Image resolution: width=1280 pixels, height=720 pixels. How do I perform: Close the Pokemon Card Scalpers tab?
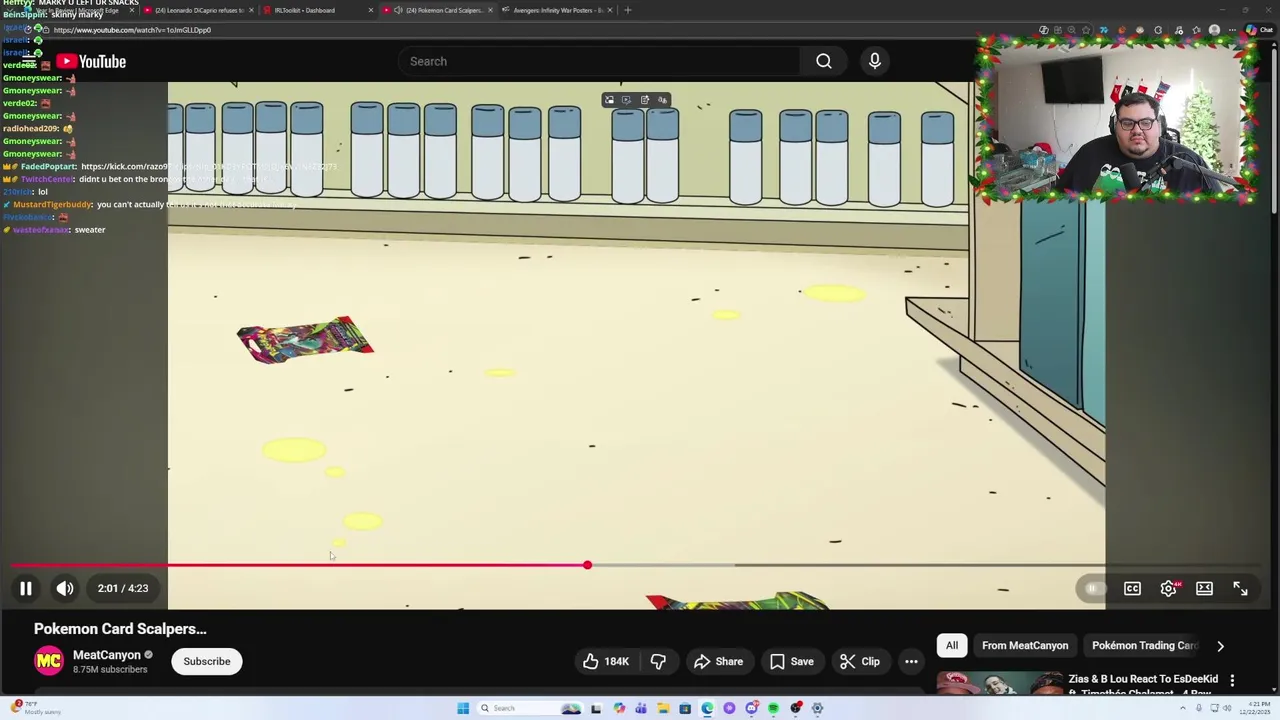(x=490, y=10)
